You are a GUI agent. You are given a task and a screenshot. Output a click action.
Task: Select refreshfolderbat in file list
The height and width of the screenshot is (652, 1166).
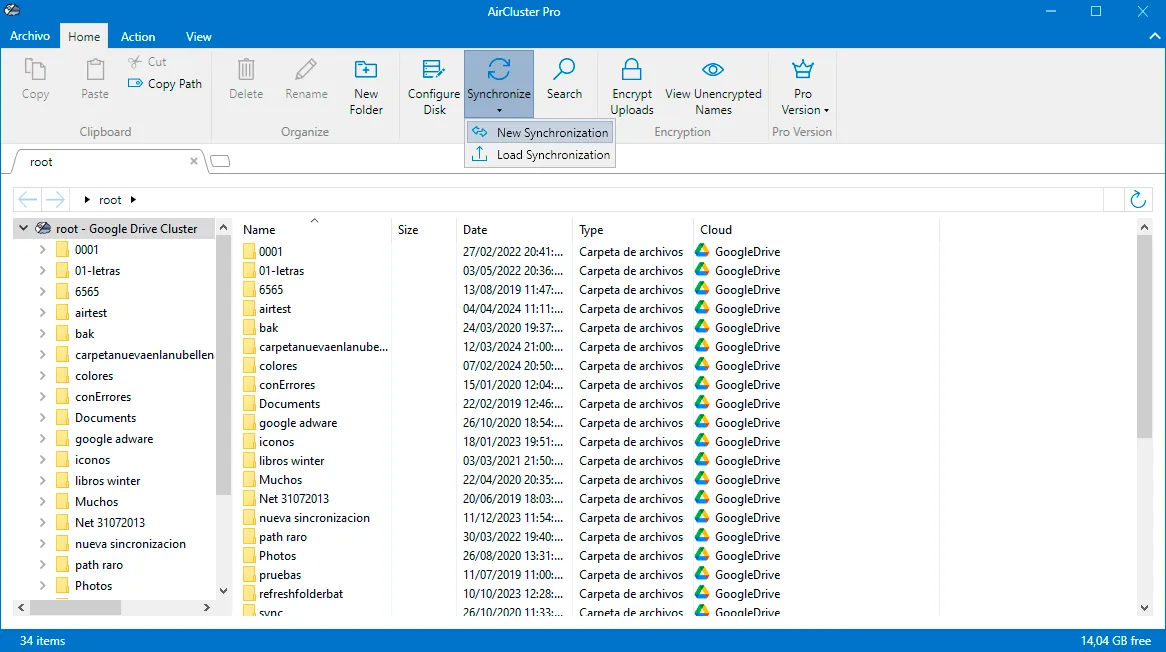[301, 594]
